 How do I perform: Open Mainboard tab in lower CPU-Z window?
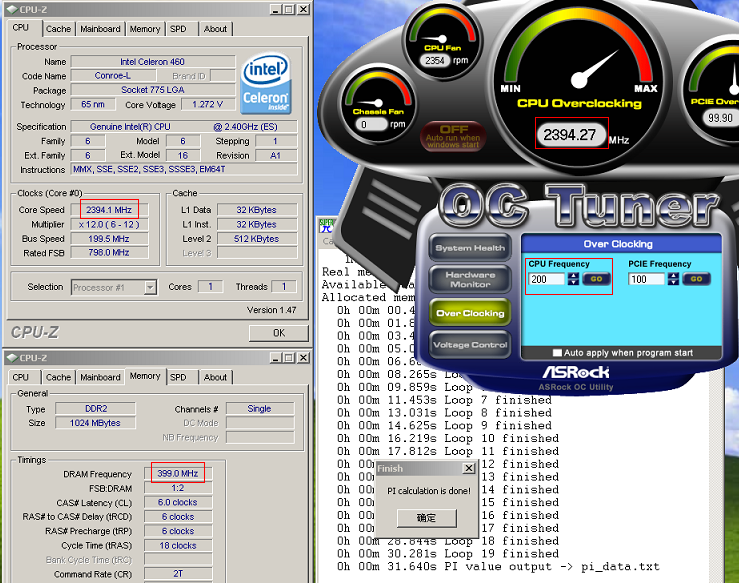(100, 377)
